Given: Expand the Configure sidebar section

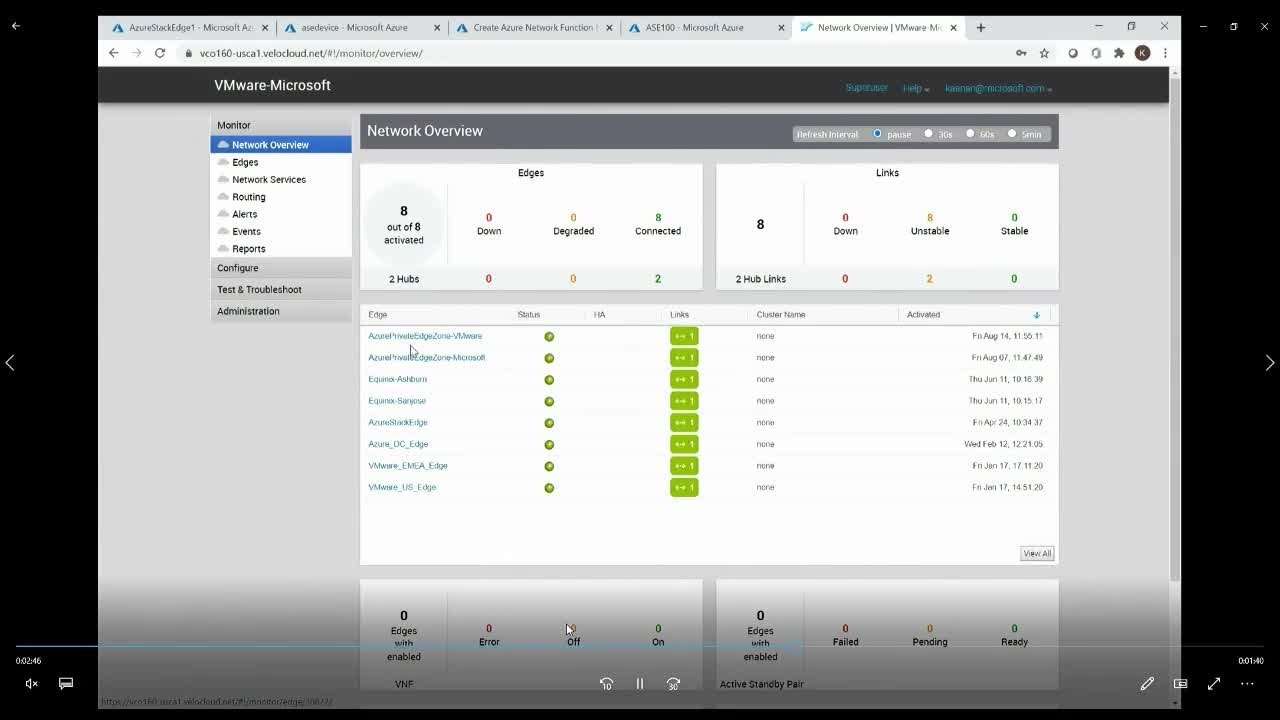Looking at the screenshot, I should pyautogui.click(x=238, y=268).
